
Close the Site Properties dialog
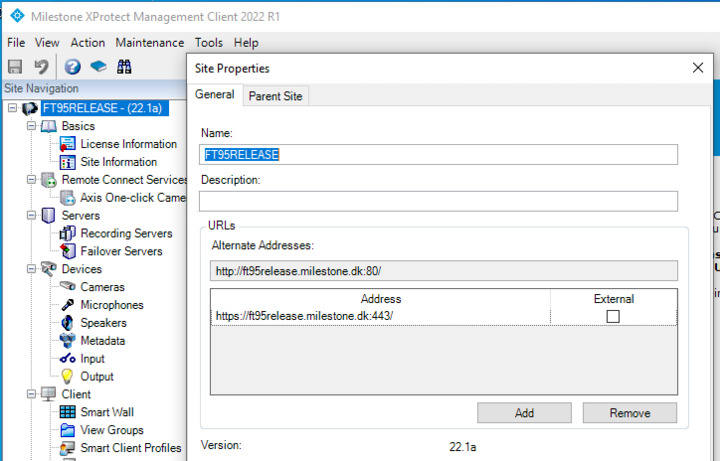[x=698, y=68]
